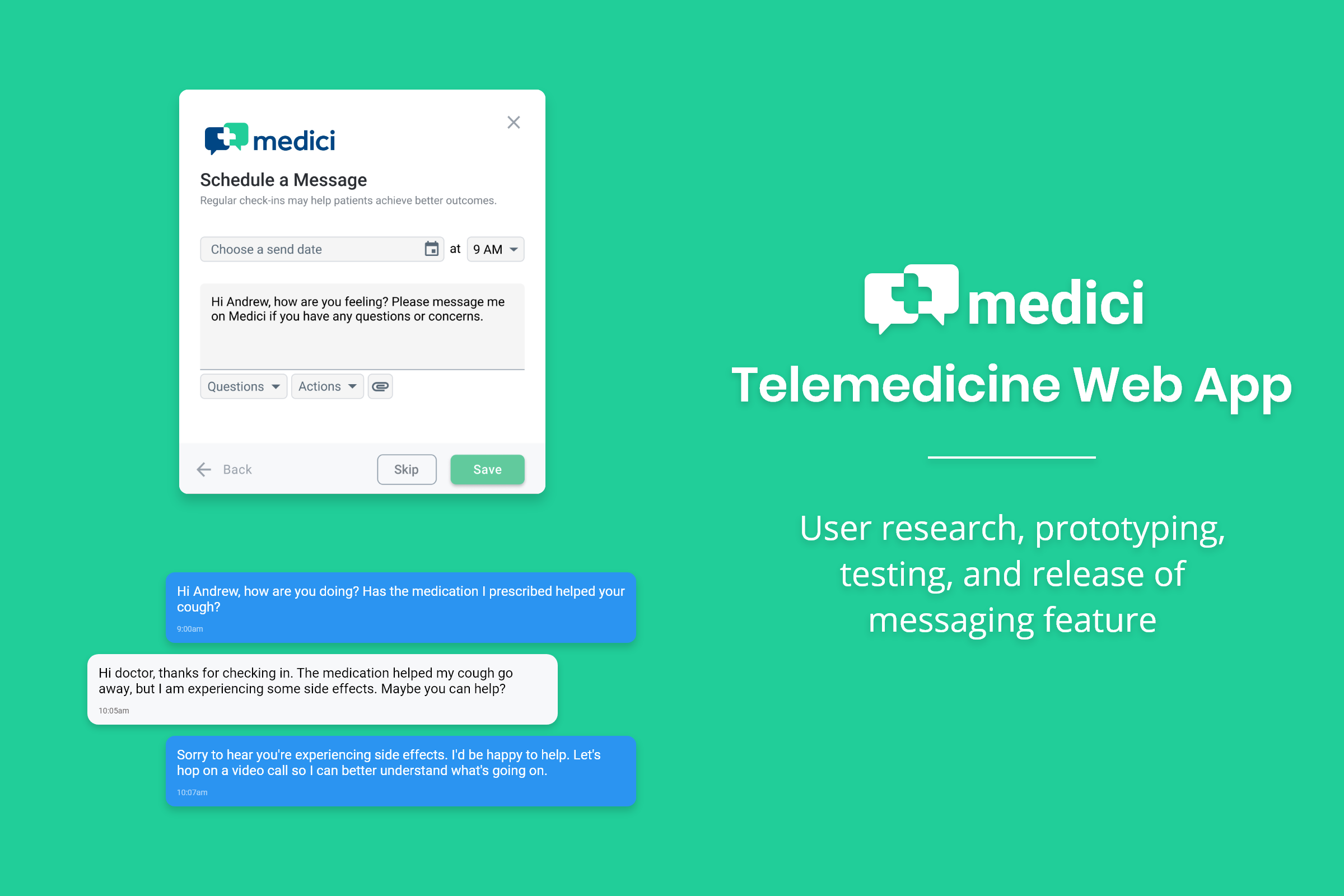Click the Skip button
Viewport: 1344px width, 896px height.
pos(406,469)
